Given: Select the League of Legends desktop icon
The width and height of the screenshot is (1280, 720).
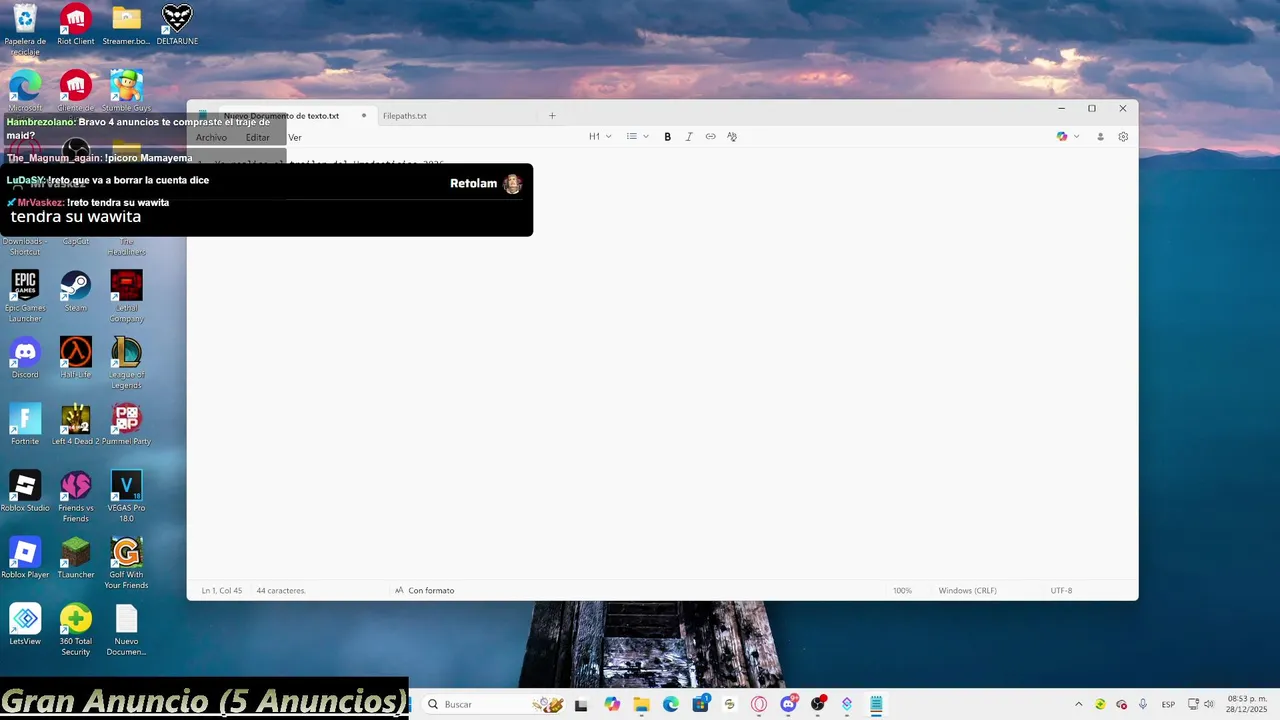Looking at the screenshot, I should tap(126, 363).
